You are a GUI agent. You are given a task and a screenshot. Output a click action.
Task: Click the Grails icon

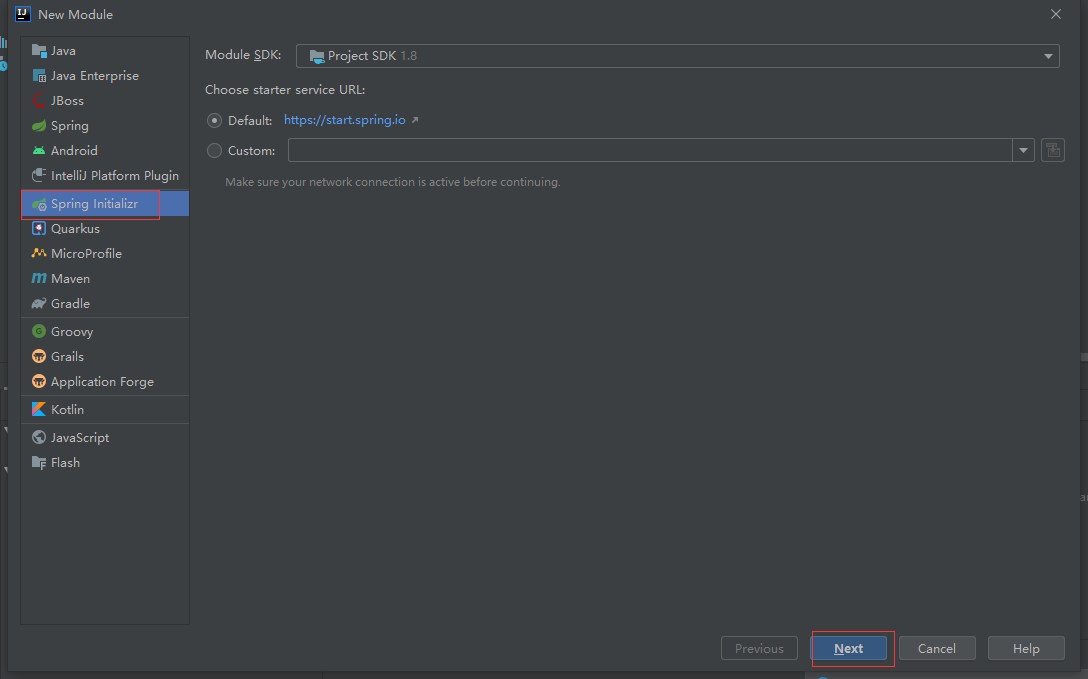pyautogui.click(x=39, y=356)
